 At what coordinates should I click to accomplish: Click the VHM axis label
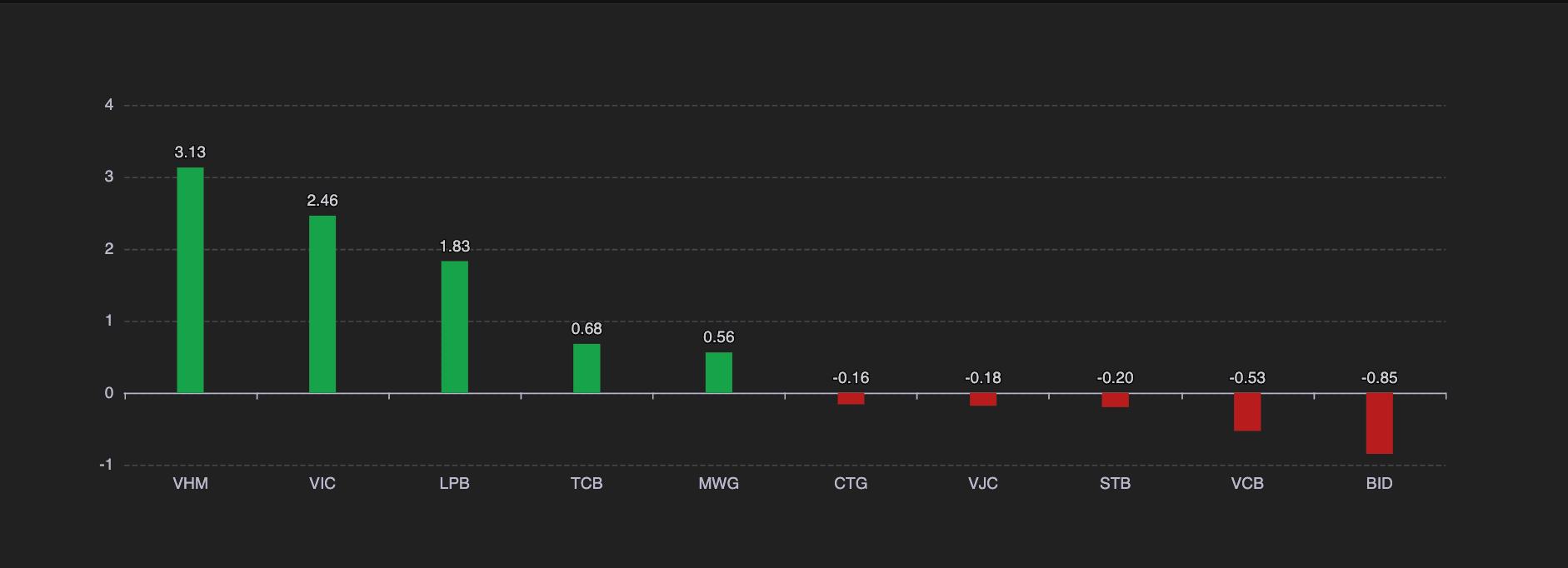click(x=190, y=484)
